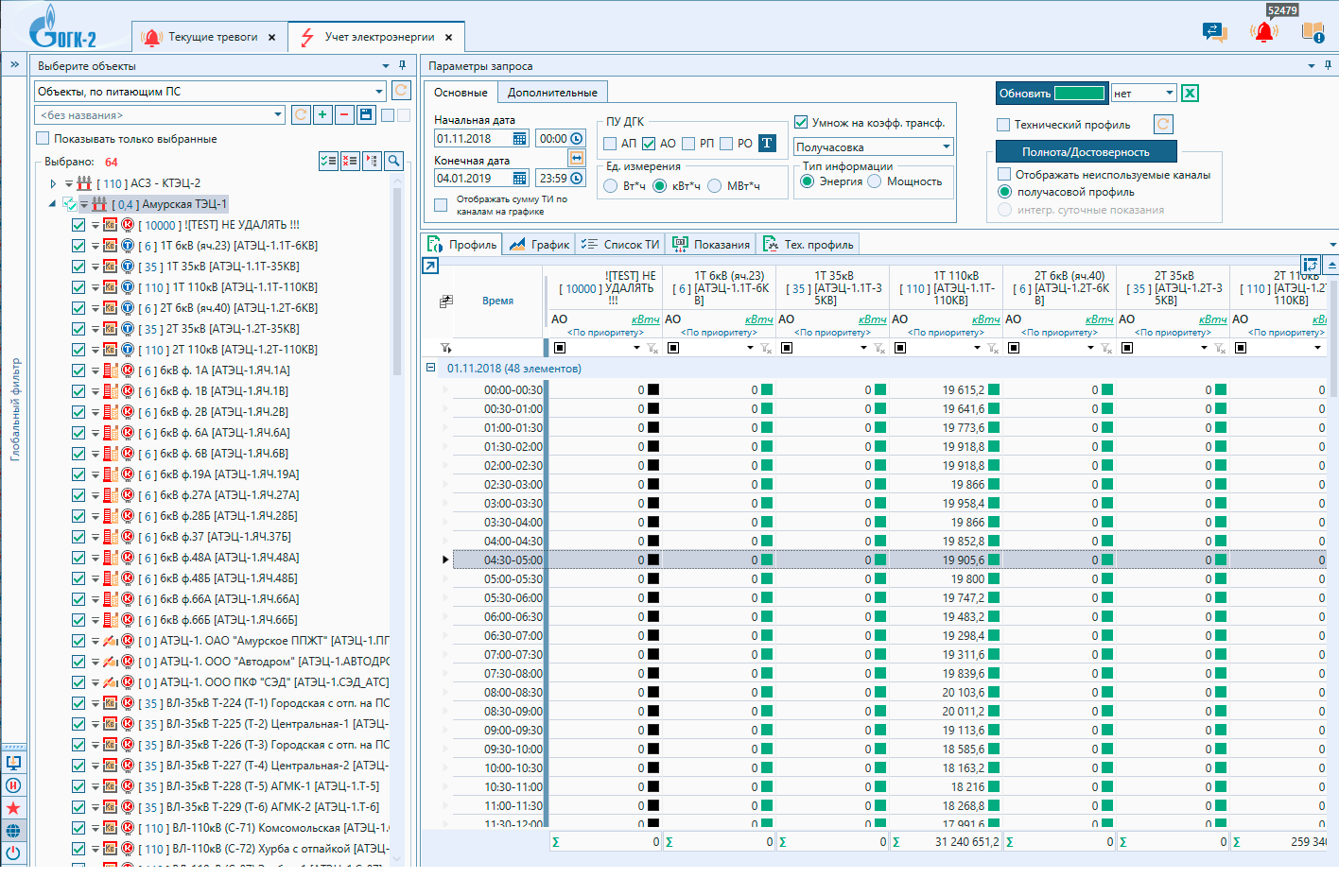The image size is (1339, 896).
Task: Select the Мощность radio button
Action: pos(875,181)
